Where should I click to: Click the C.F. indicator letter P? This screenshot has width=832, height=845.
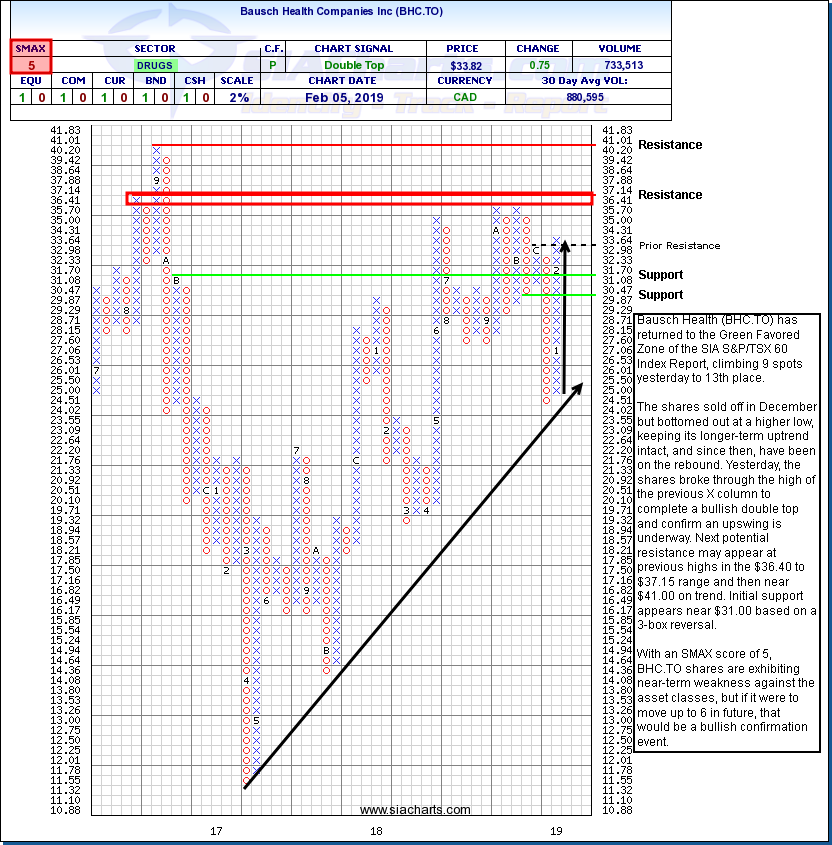(273, 64)
